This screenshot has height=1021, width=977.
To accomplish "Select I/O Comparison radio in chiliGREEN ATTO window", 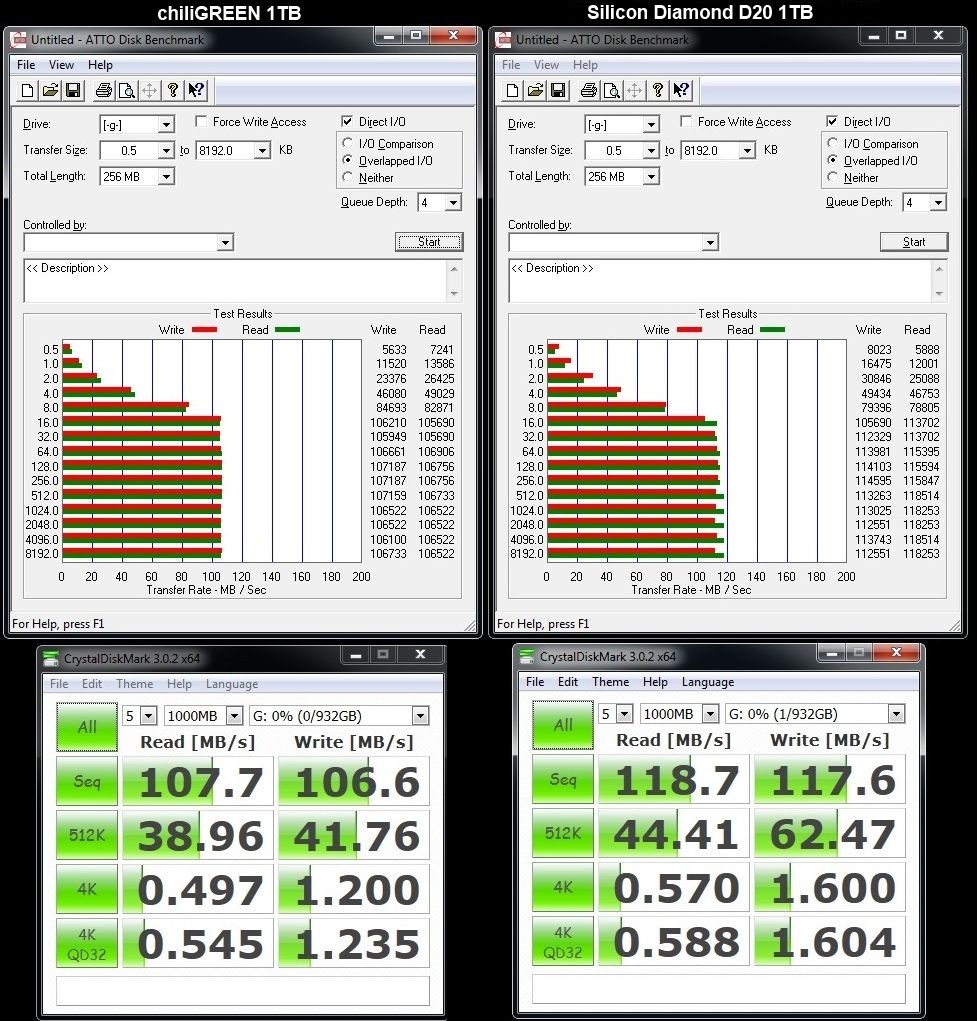I will (x=348, y=143).
